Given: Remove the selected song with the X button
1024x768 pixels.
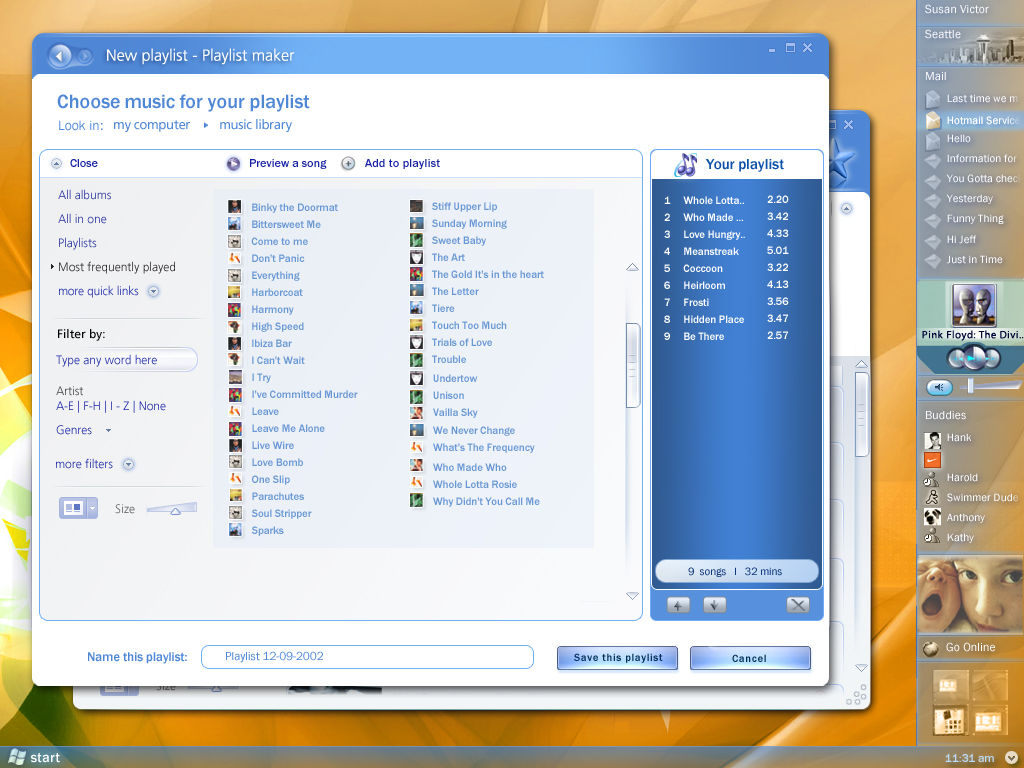Looking at the screenshot, I should coord(797,605).
